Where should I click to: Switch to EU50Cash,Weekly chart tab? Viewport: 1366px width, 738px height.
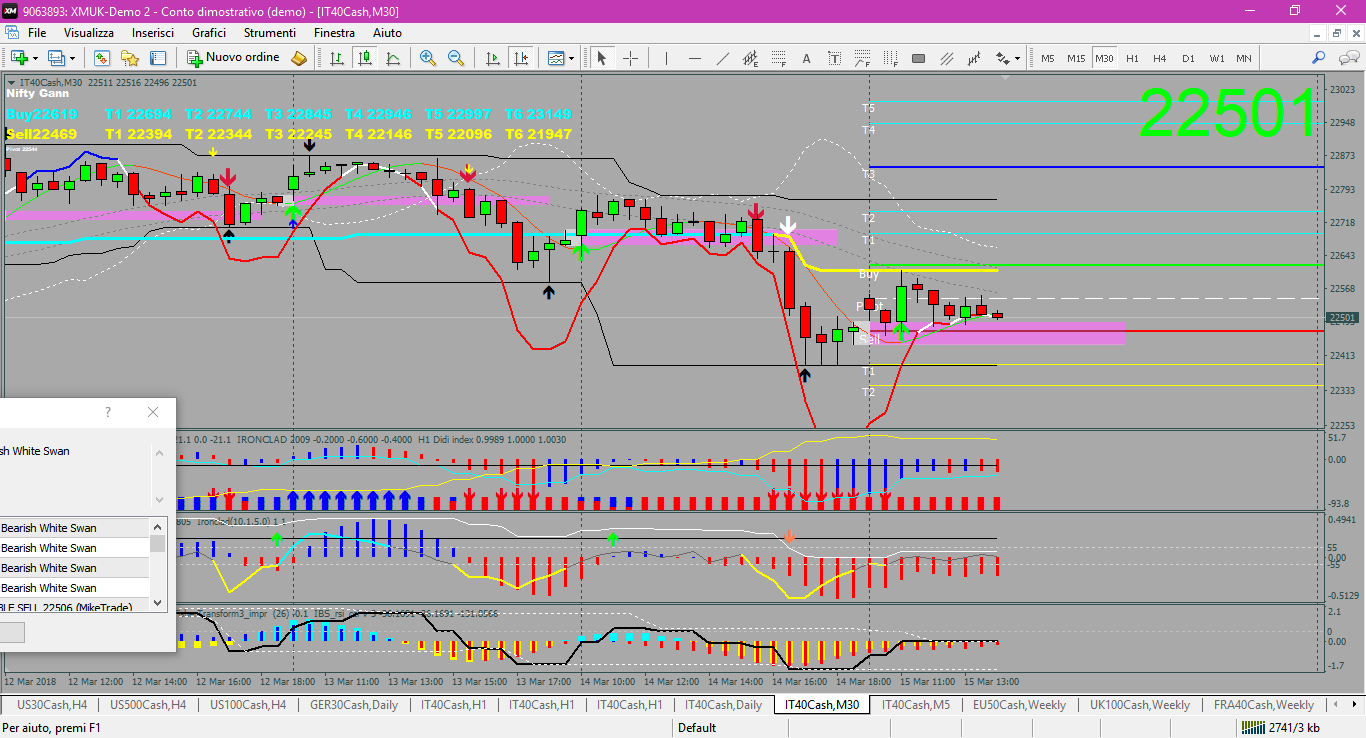[x=1019, y=705]
